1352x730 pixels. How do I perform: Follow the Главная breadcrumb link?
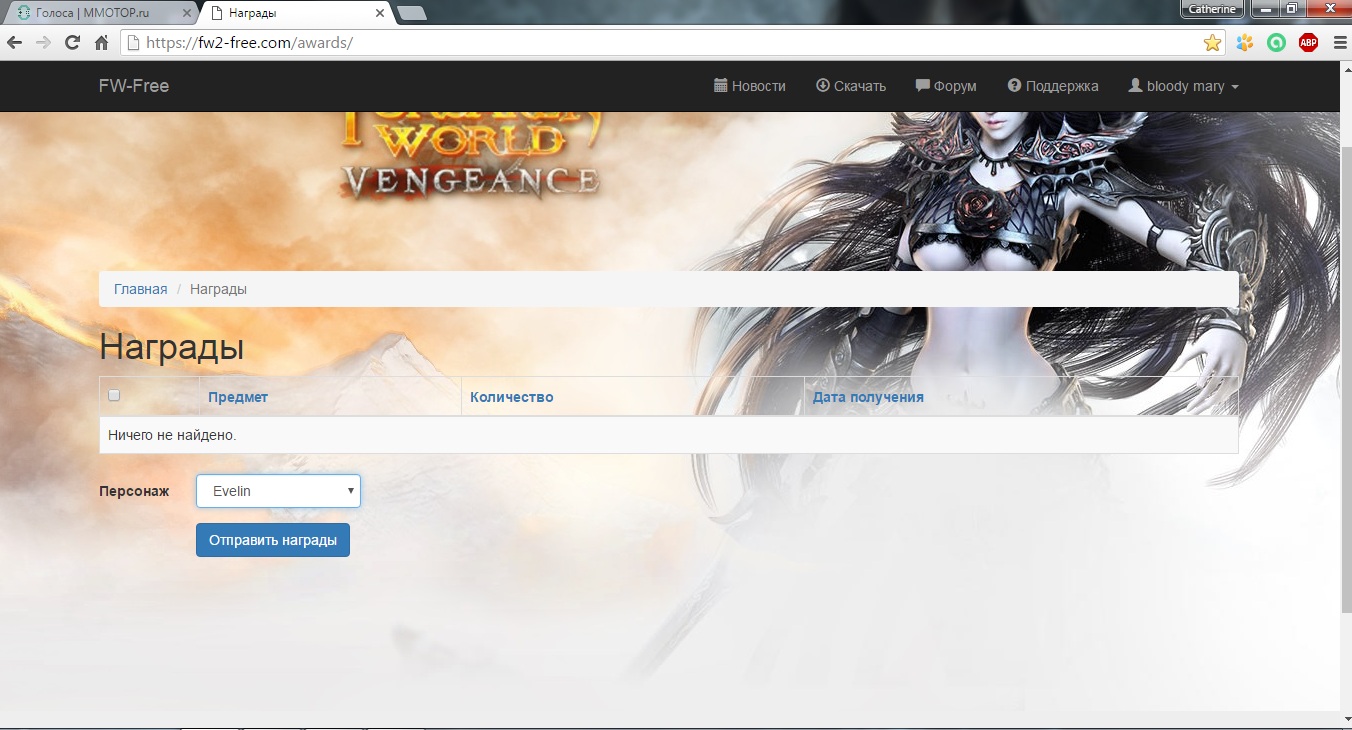[140, 289]
